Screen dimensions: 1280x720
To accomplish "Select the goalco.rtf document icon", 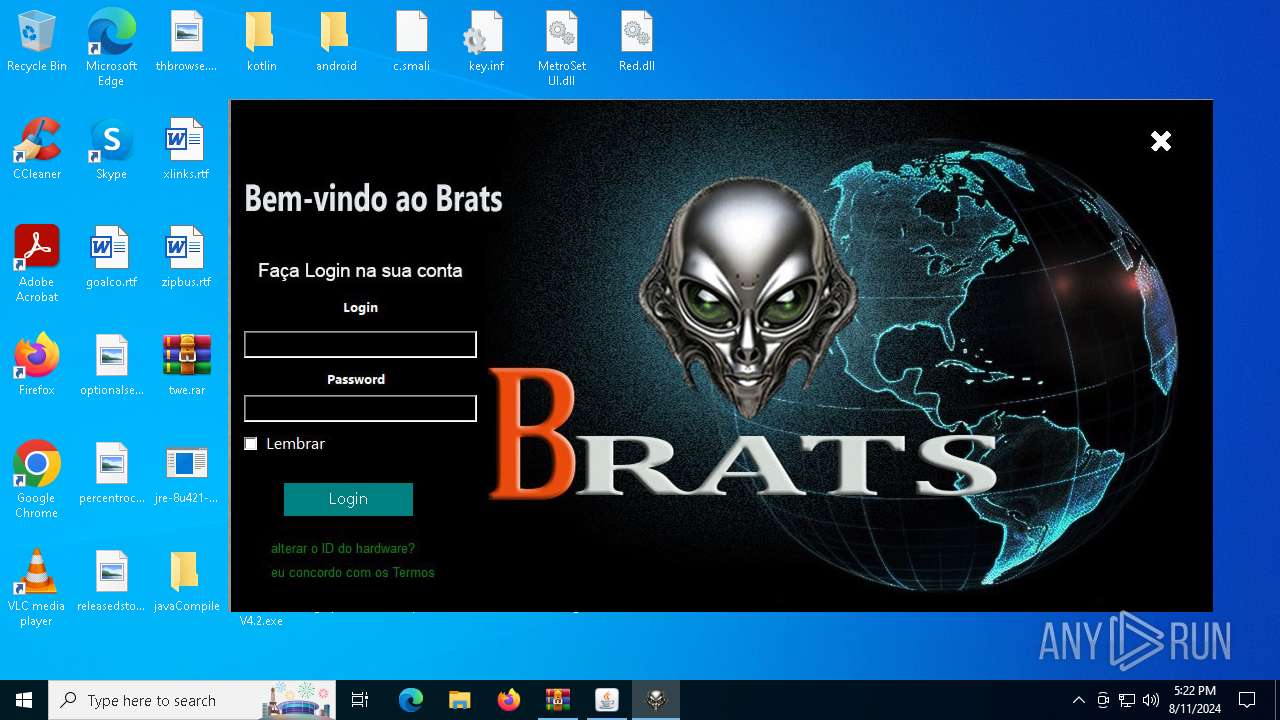I will (x=111, y=258).
